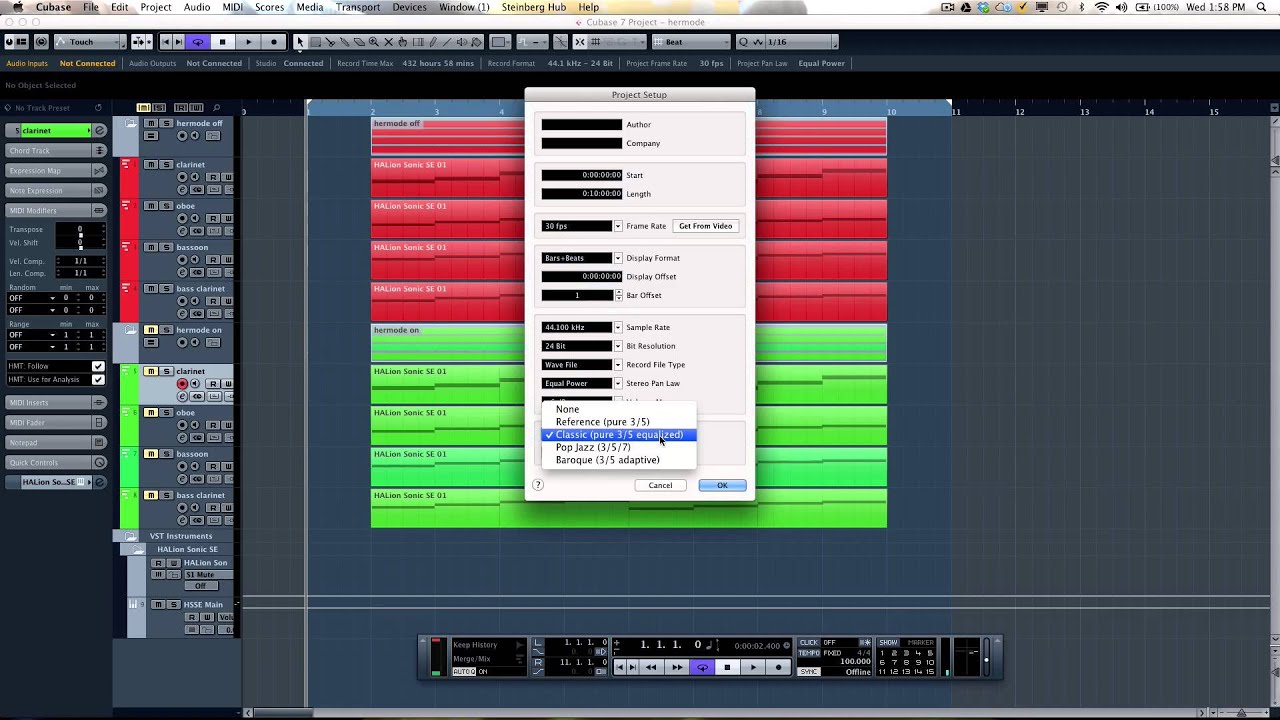
Task: Select the Erase tool in toolbar
Action: pyautogui.click(x=359, y=42)
